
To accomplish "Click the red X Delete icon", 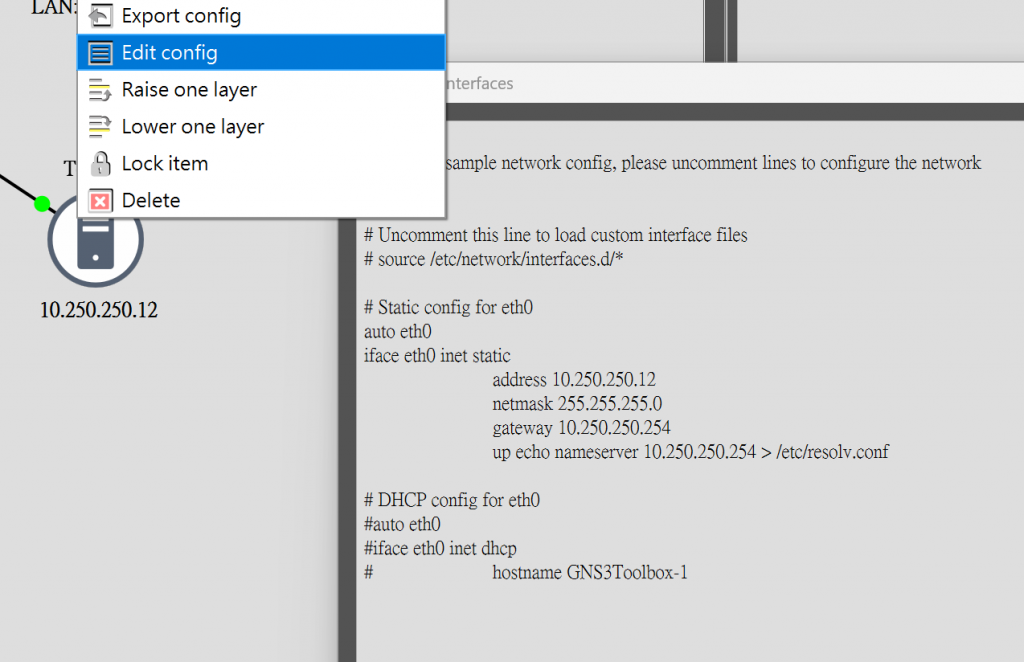I will tap(100, 201).
